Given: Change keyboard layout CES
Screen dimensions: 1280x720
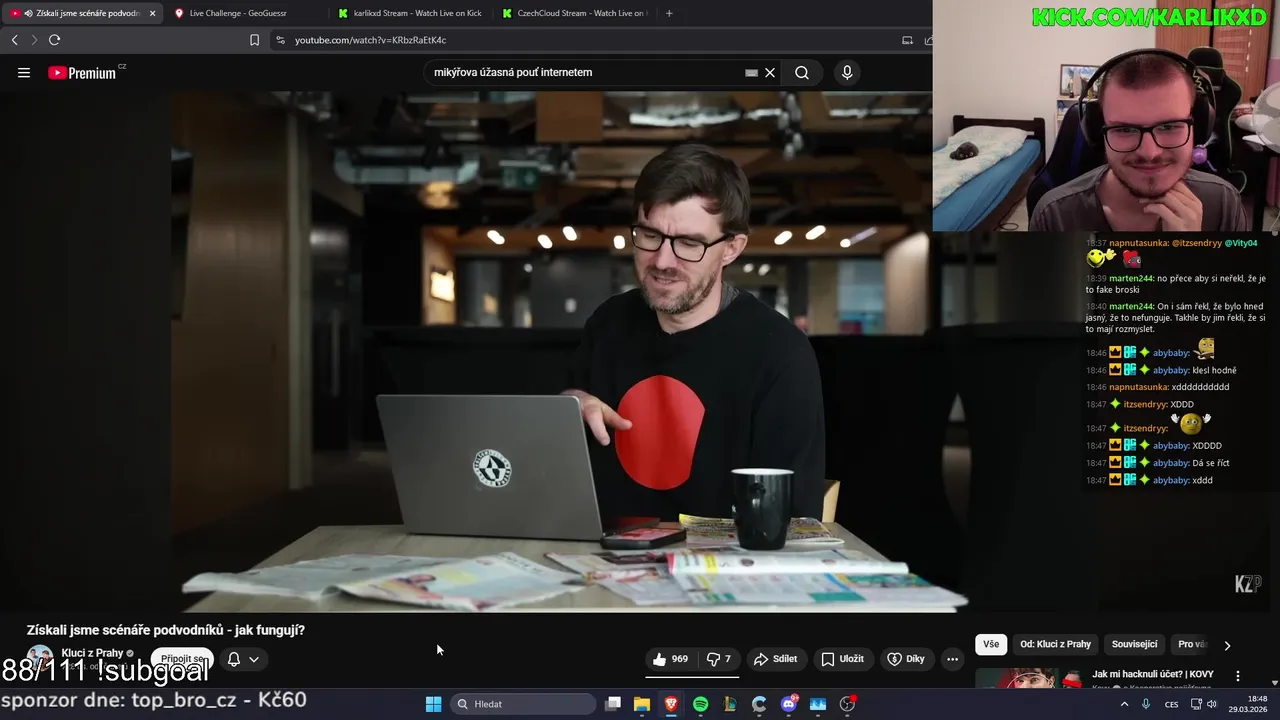Looking at the screenshot, I should (x=1171, y=704).
